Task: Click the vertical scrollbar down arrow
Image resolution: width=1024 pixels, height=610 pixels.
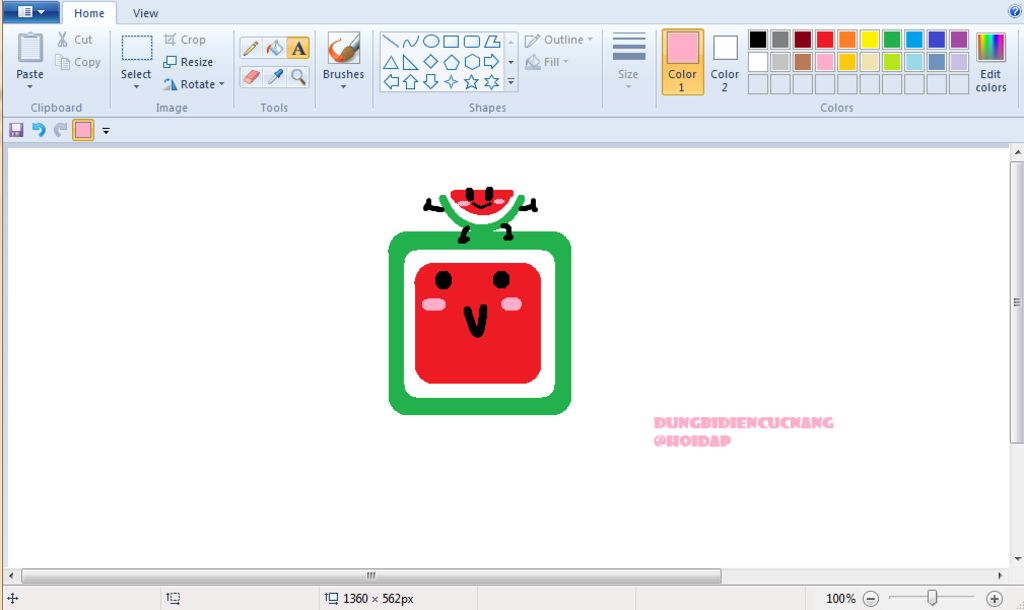Action: click(1017, 559)
